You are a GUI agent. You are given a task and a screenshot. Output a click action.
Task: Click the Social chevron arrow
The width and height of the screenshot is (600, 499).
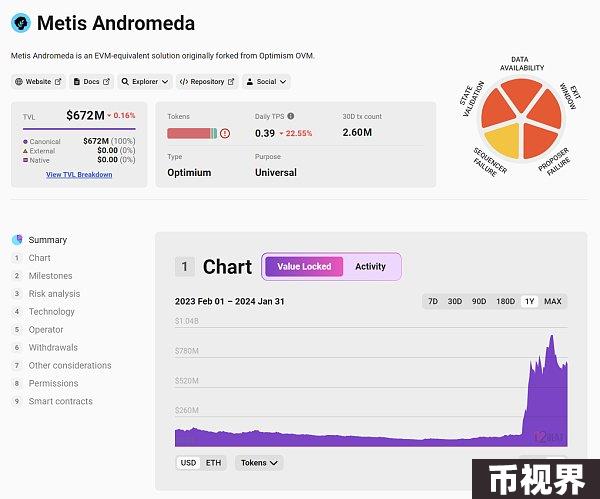click(283, 82)
